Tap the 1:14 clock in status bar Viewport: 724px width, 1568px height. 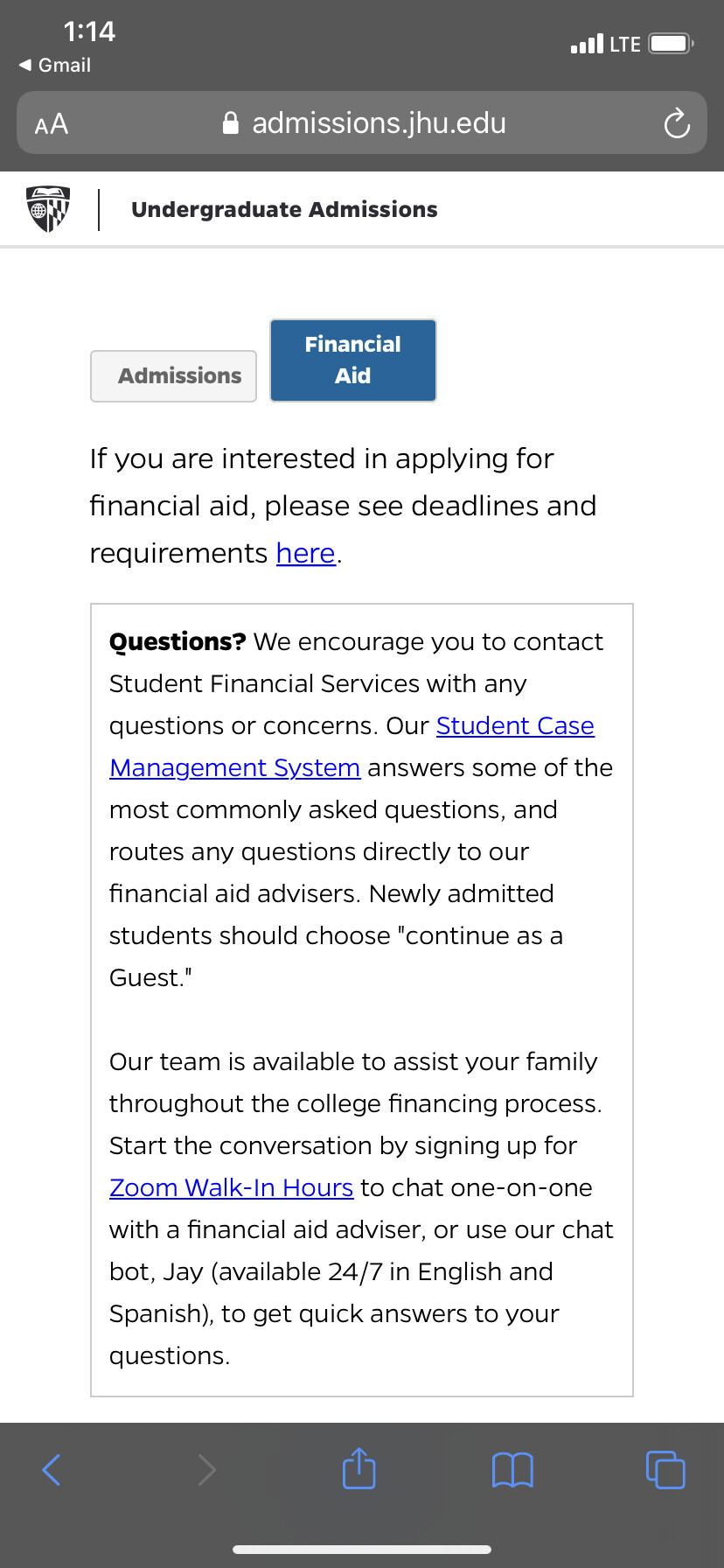click(89, 32)
